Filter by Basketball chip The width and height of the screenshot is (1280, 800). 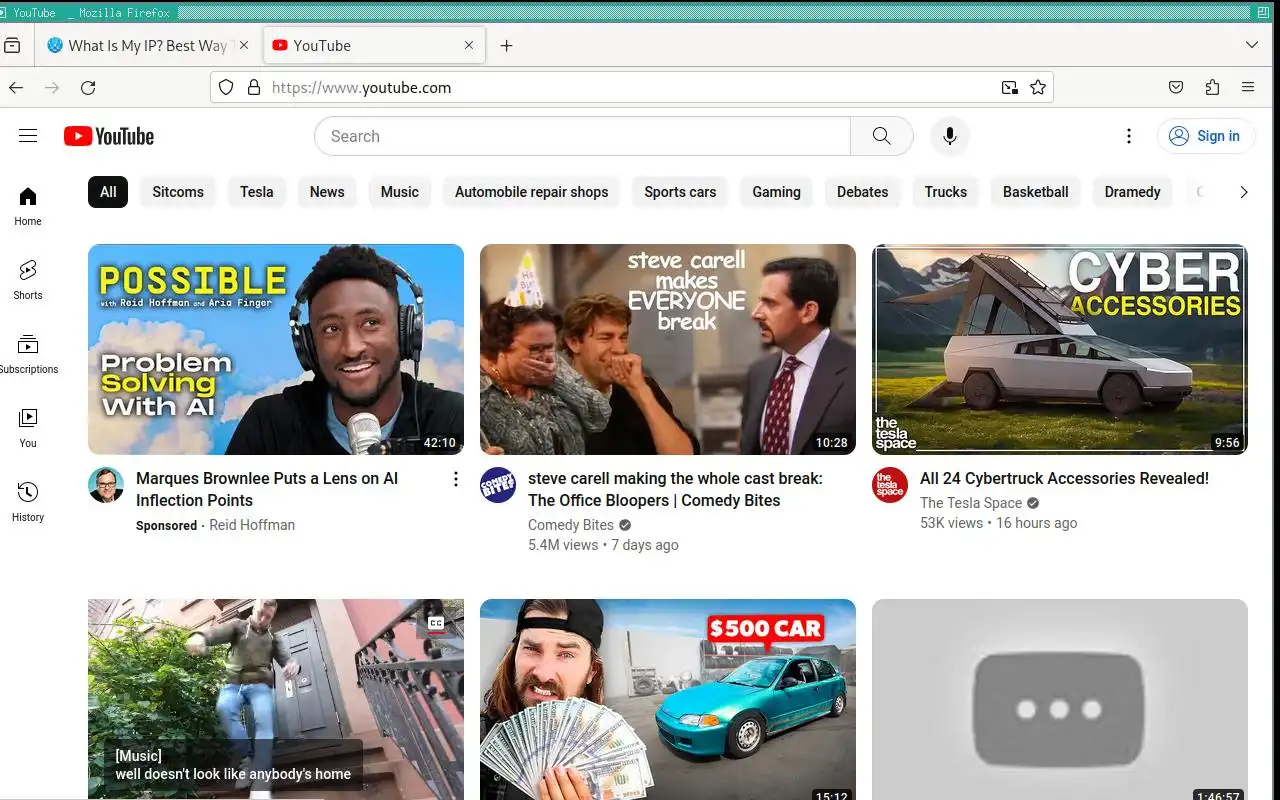coord(1036,192)
